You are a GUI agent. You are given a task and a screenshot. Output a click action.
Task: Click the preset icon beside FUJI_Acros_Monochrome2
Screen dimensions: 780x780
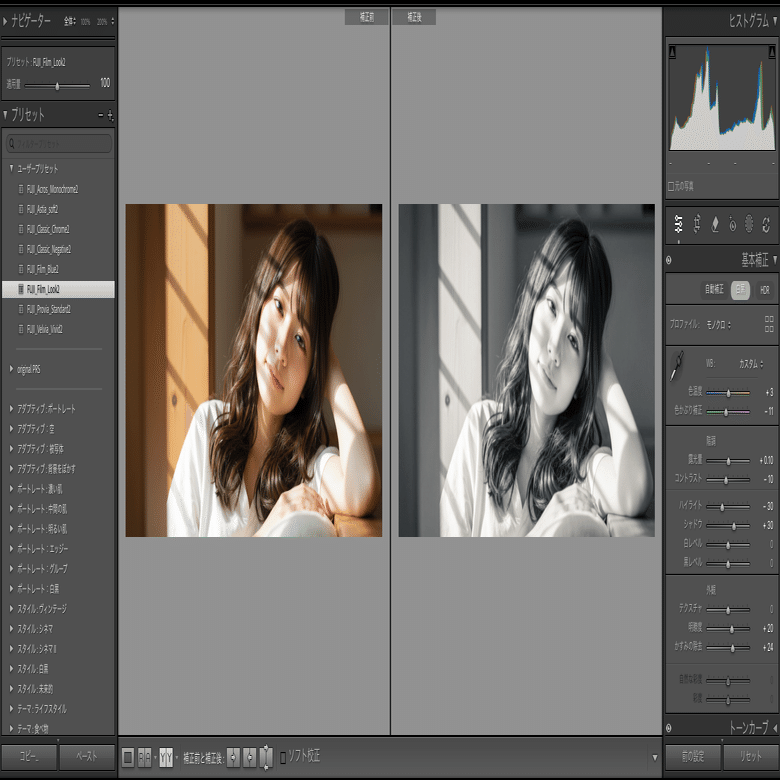click(21, 189)
